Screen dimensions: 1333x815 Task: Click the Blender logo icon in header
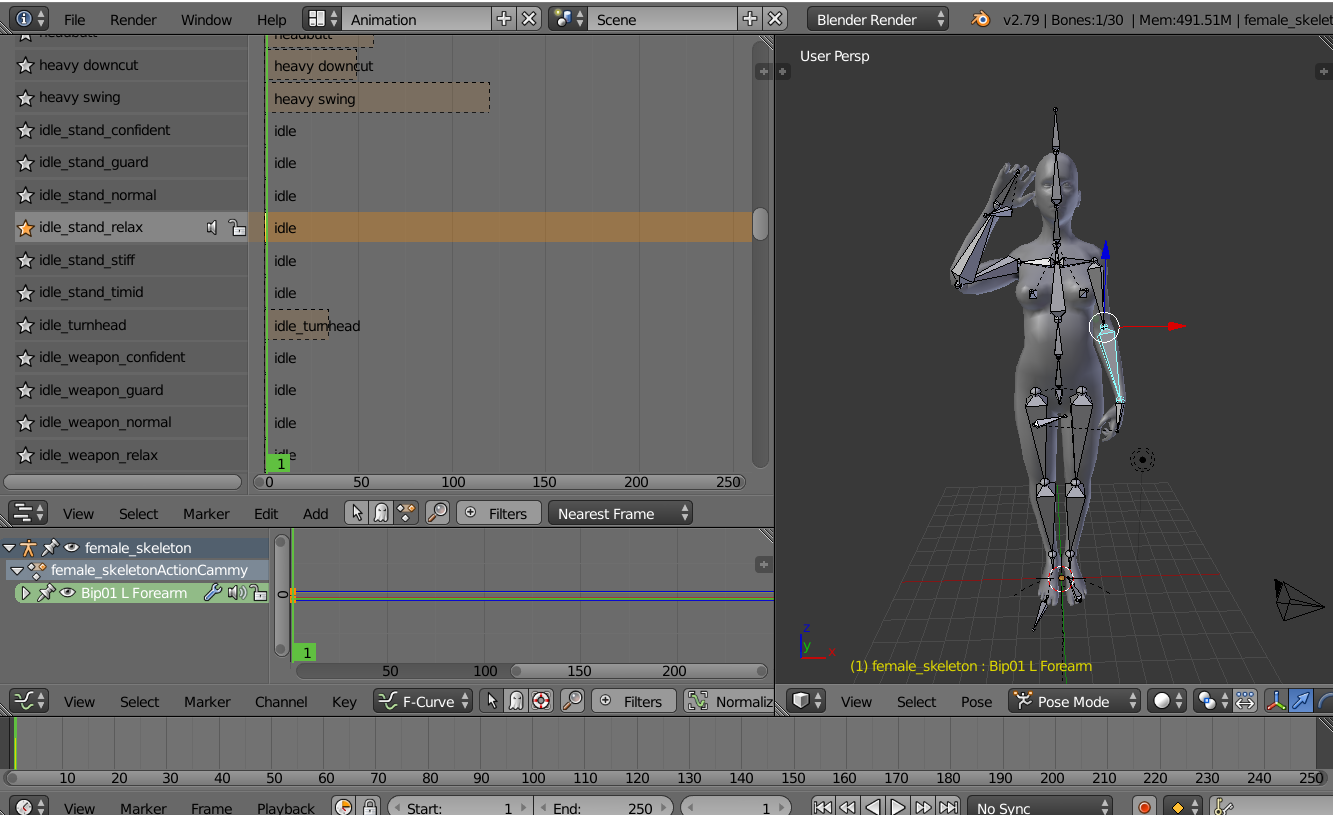981,19
